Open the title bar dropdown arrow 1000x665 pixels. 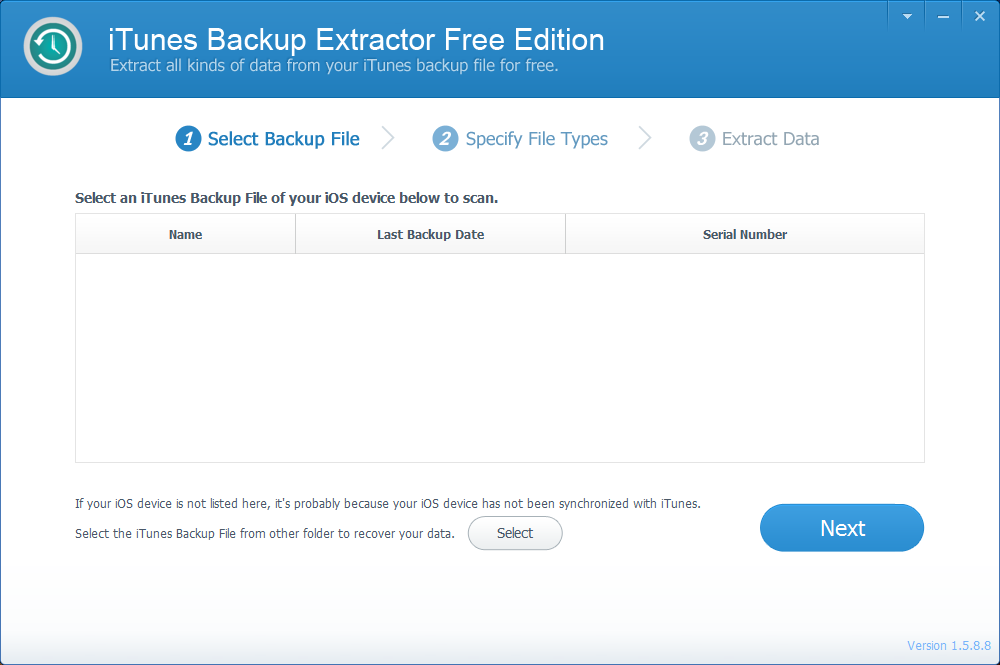click(906, 14)
